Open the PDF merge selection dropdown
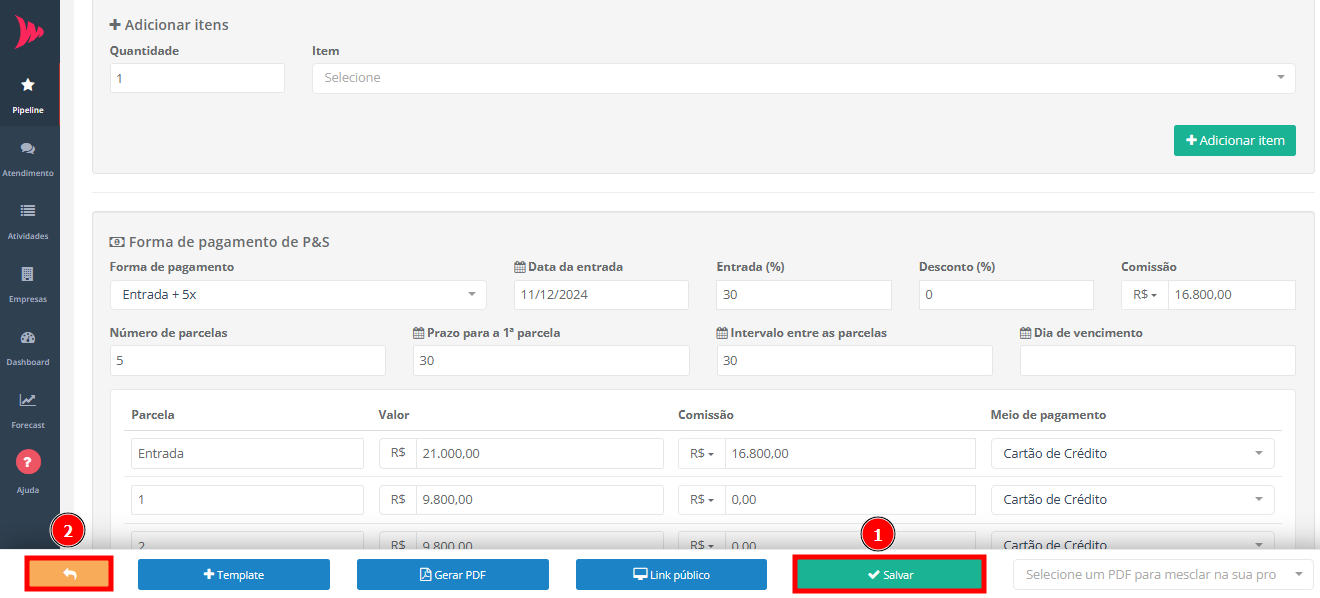Screen dimensions: 1320x598 tap(1162, 575)
